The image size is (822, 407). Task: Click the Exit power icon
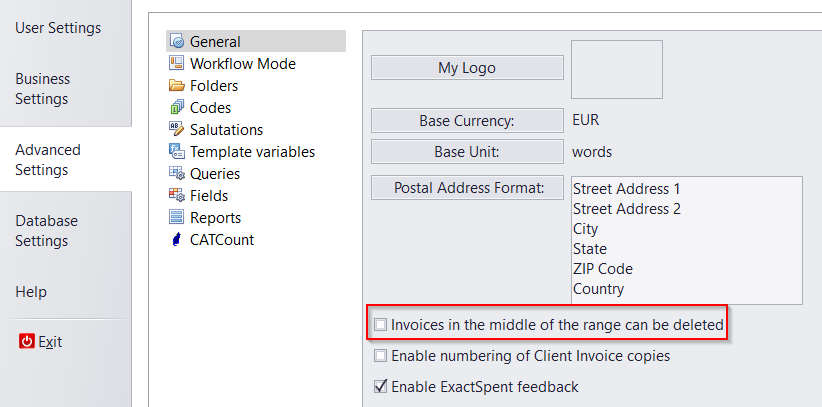[x=27, y=341]
